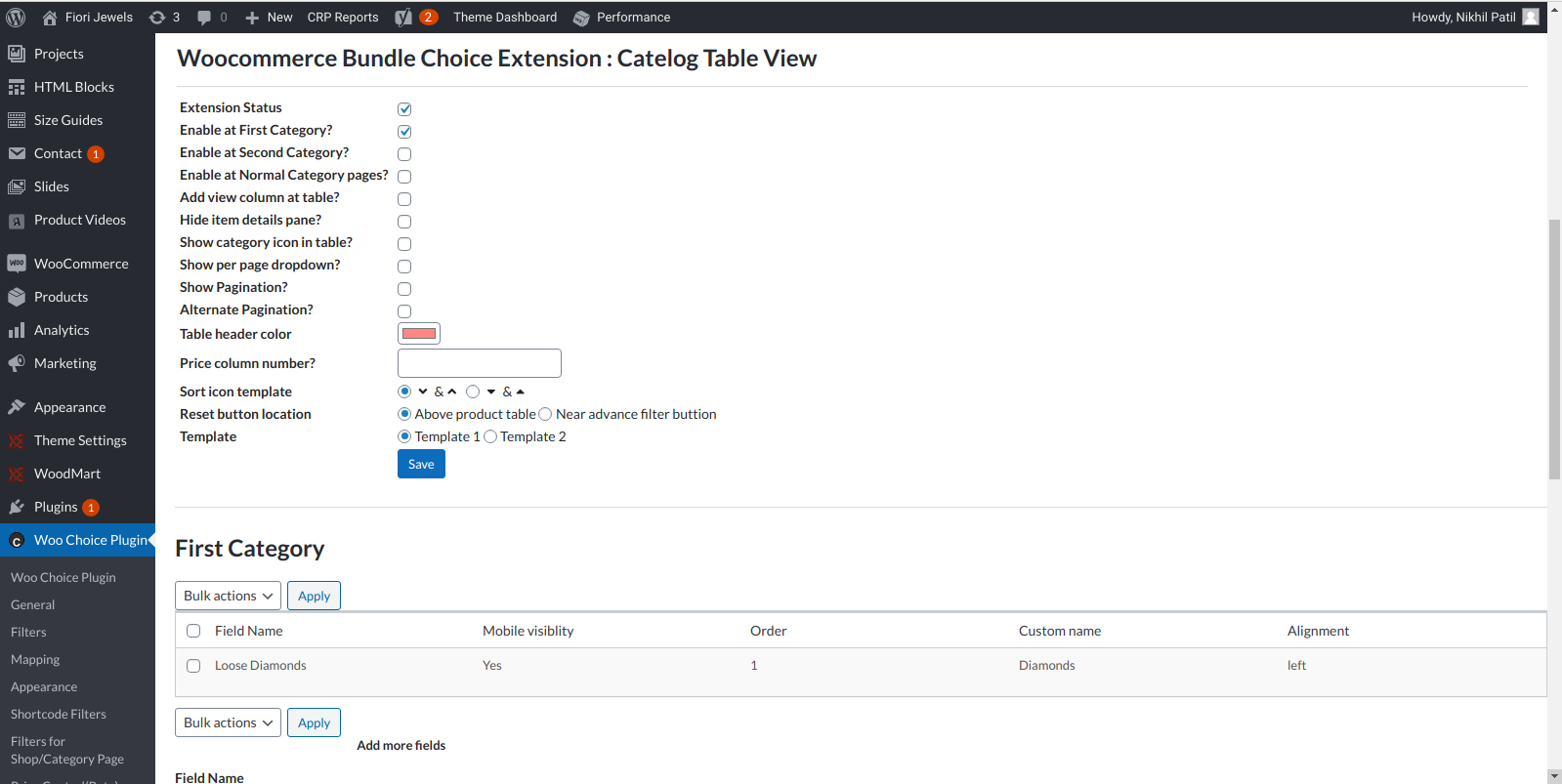The width and height of the screenshot is (1562, 784).
Task: Click the Appearance paintbrush icon
Action: click(x=17, y=407)
